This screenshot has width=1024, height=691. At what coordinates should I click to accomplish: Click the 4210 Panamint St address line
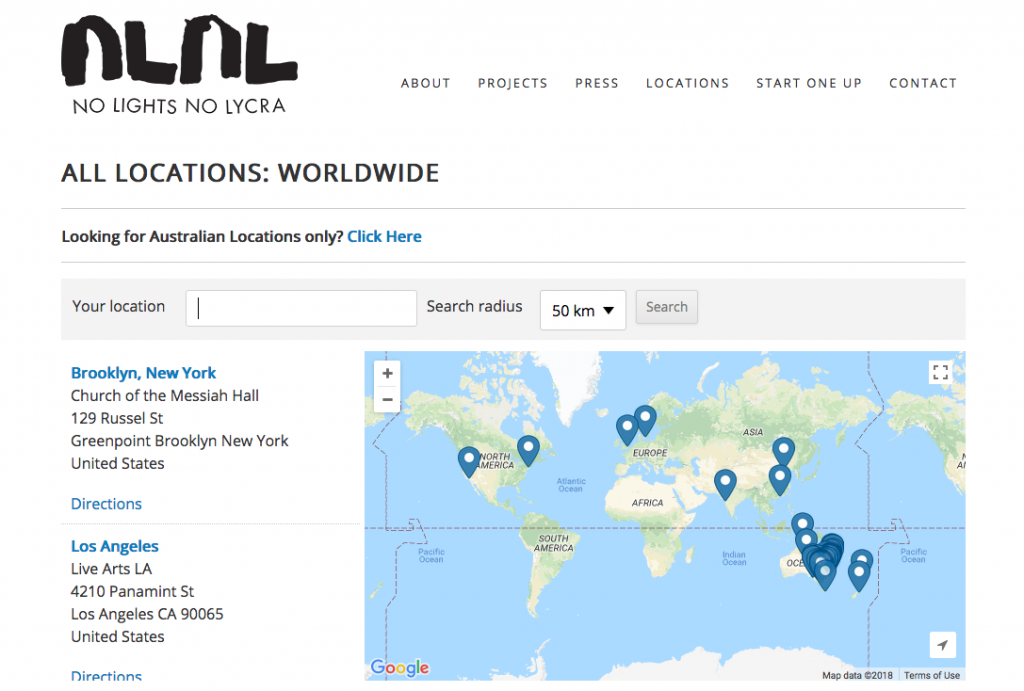pyautogui.click(x=133, y=592)
